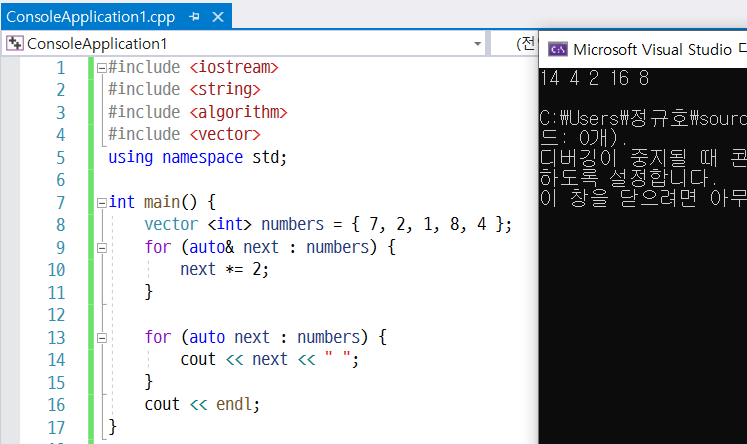Click the Microsoft Visual Studio console icon

[557, 49]
